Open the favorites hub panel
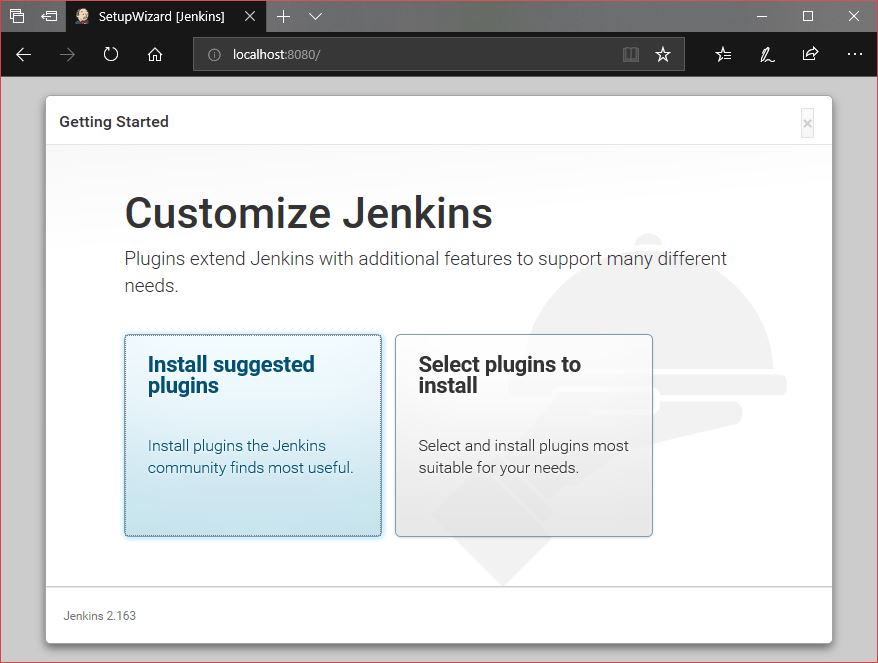 coord(723,55)
